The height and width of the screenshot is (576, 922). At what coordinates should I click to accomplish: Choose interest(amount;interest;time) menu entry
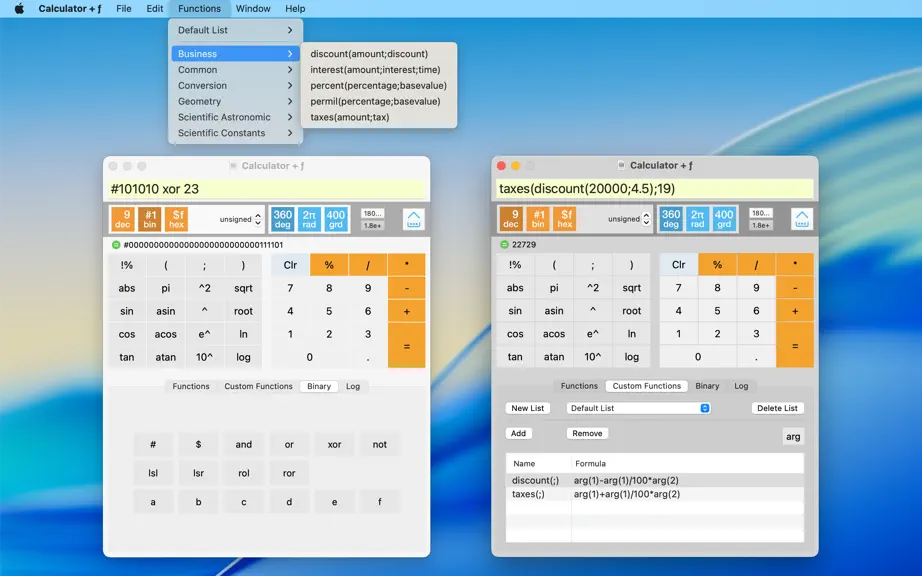click(379, 69)
